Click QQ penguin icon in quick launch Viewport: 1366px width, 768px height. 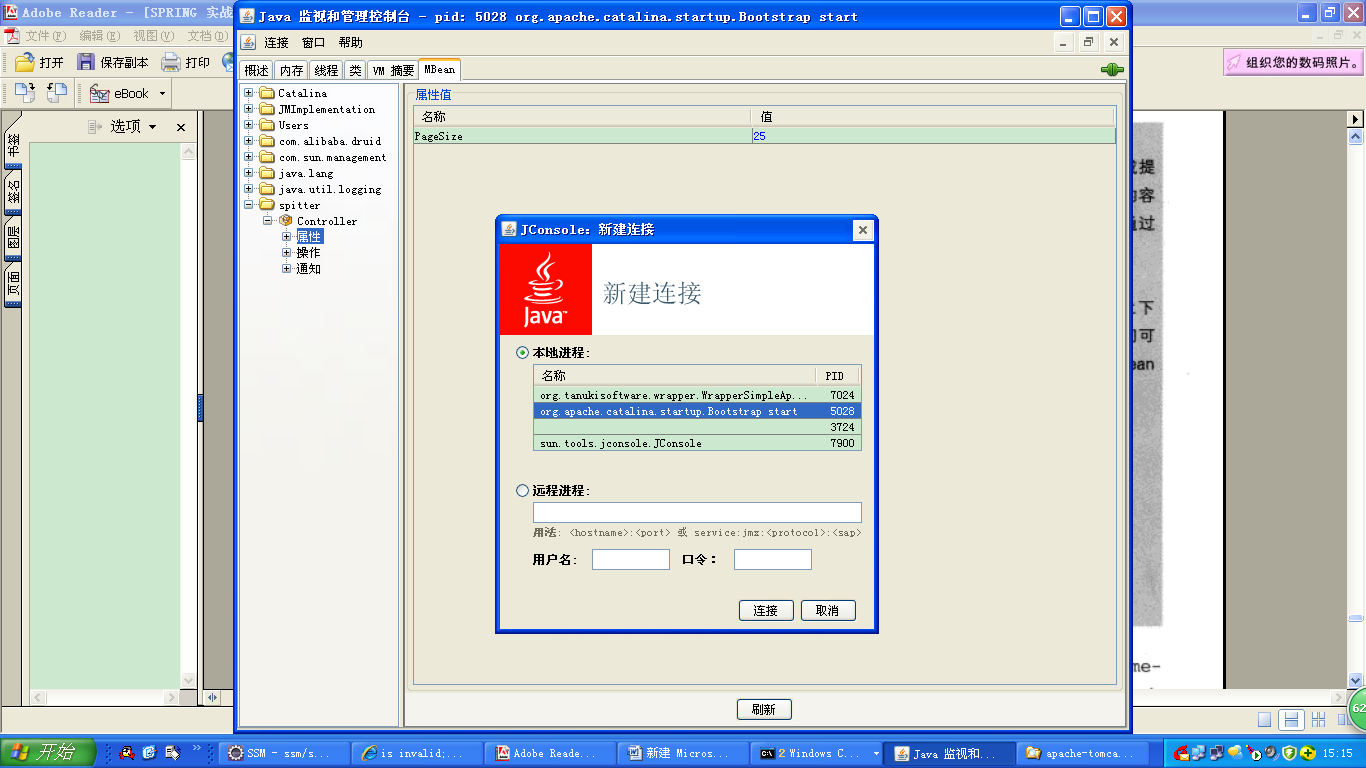click(x=127, y=752)
